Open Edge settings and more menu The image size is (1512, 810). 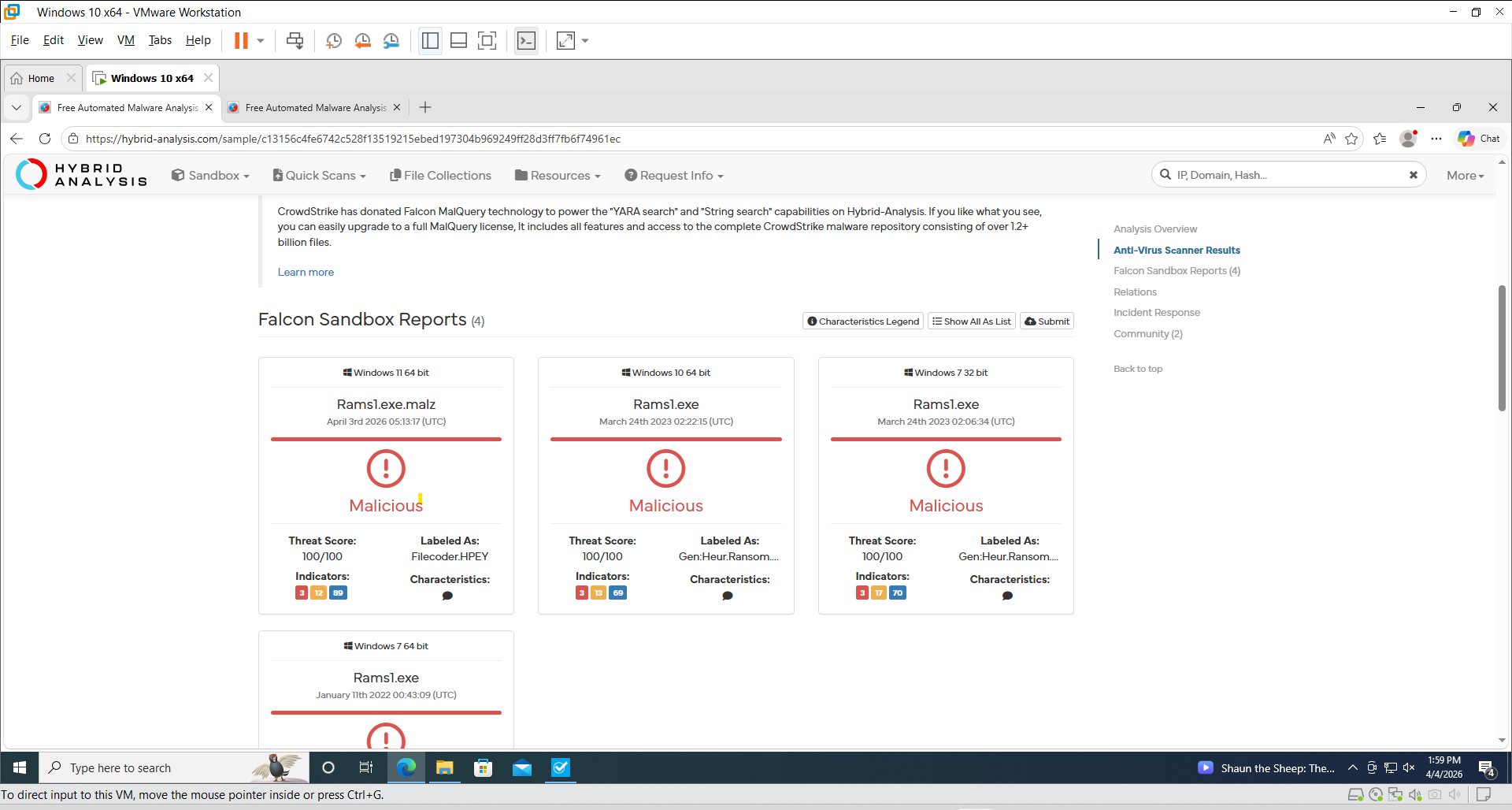(1436, 139)
